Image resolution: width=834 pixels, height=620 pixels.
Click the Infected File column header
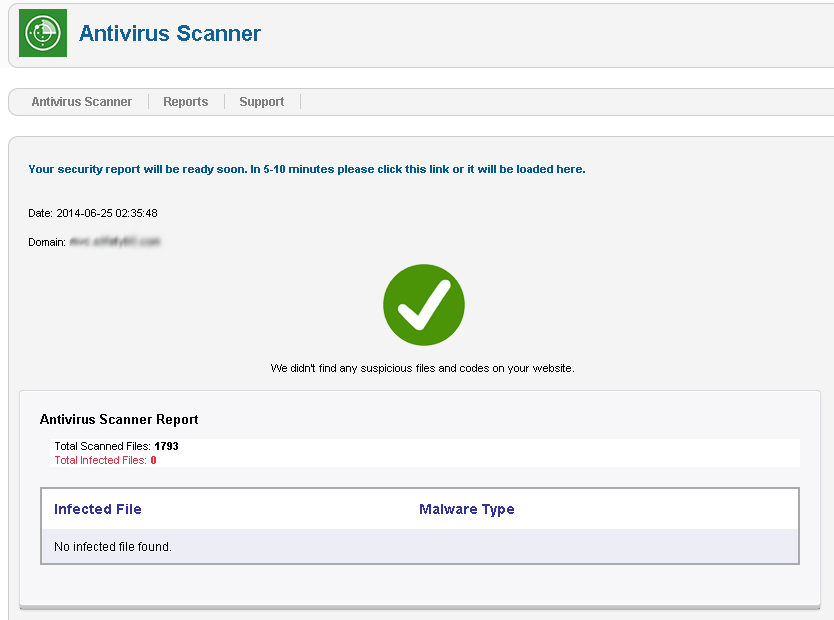point(98,509)
